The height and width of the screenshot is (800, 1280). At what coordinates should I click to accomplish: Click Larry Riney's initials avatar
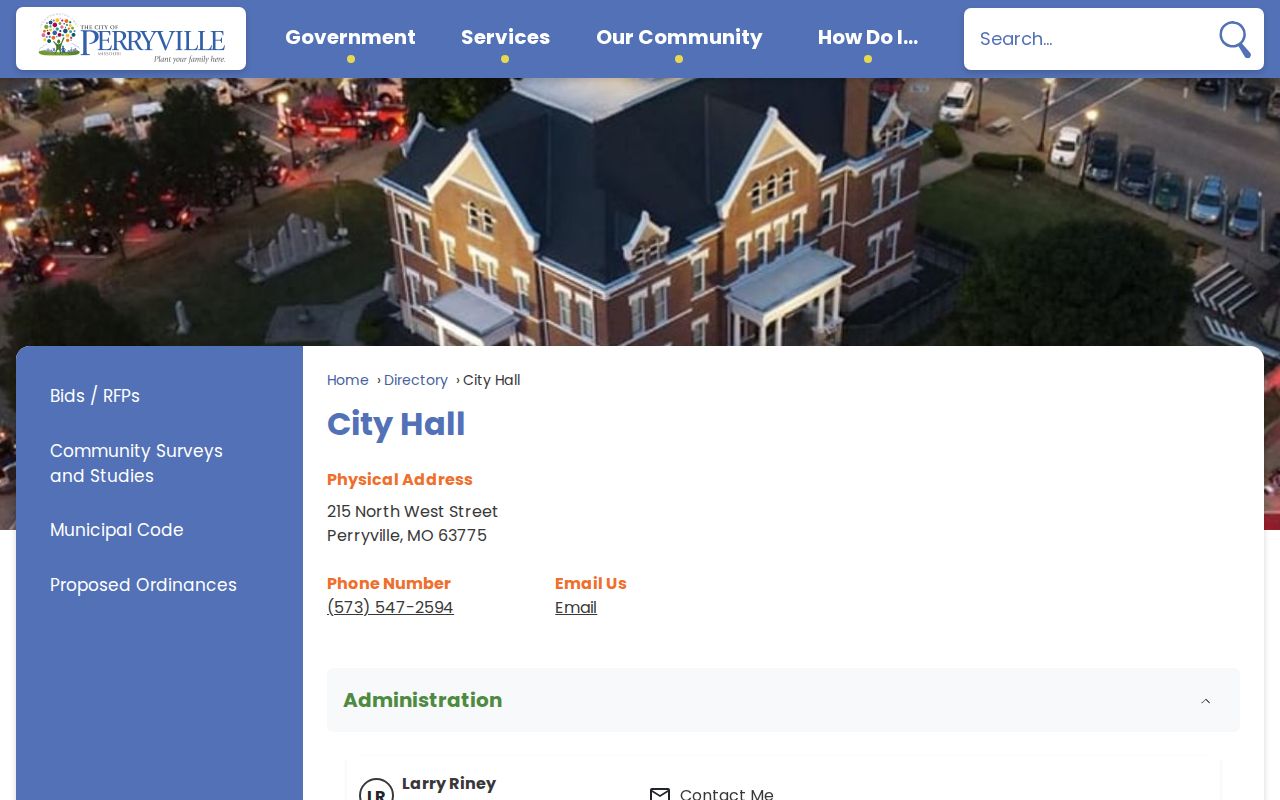376,789
